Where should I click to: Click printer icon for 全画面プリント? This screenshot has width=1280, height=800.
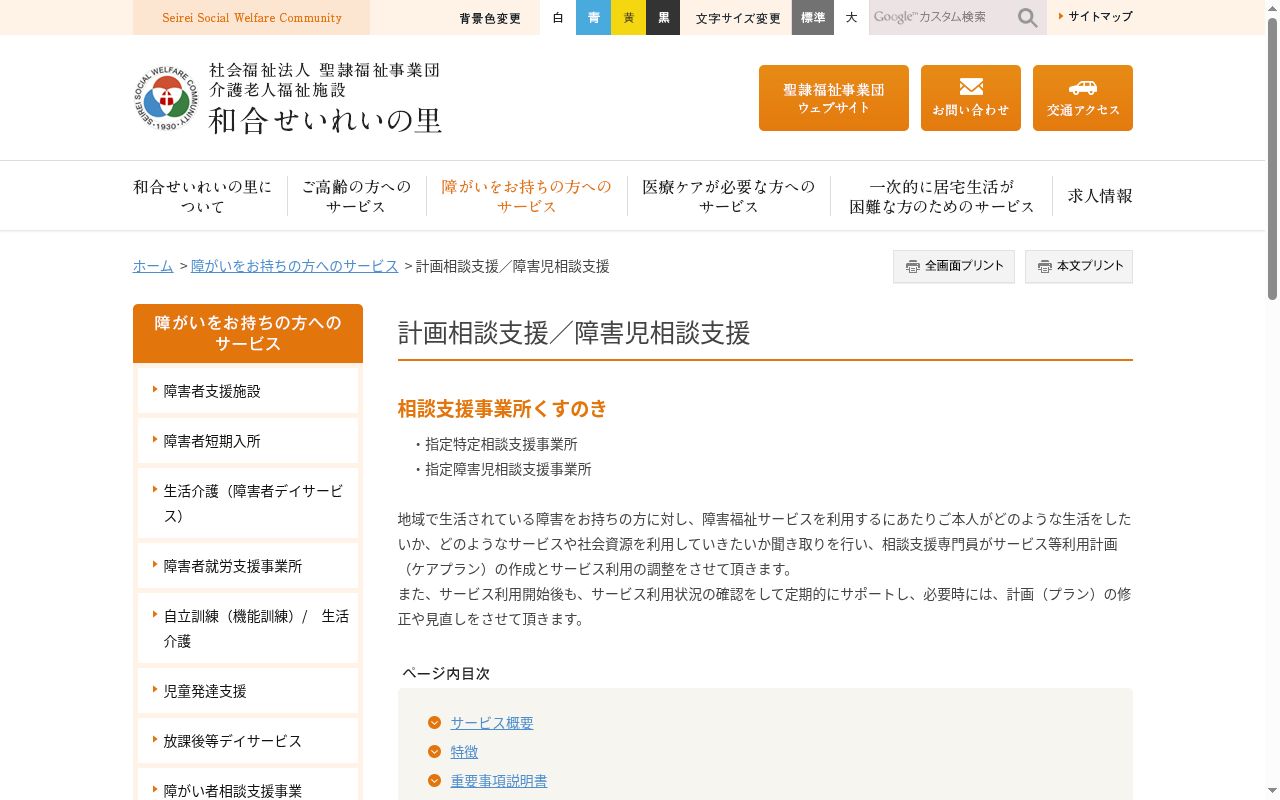(912, 267)
